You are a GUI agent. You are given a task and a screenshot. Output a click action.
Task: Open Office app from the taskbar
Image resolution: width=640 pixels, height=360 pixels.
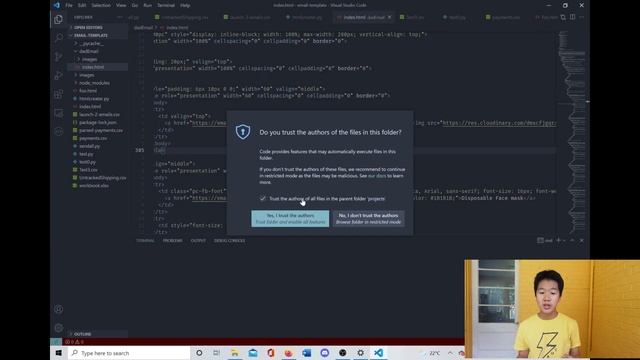pos(271,353)
